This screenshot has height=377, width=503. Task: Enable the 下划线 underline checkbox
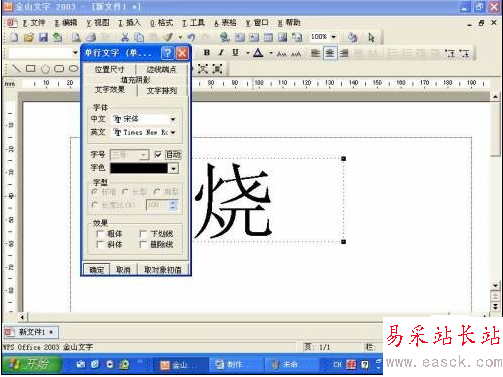143,234
